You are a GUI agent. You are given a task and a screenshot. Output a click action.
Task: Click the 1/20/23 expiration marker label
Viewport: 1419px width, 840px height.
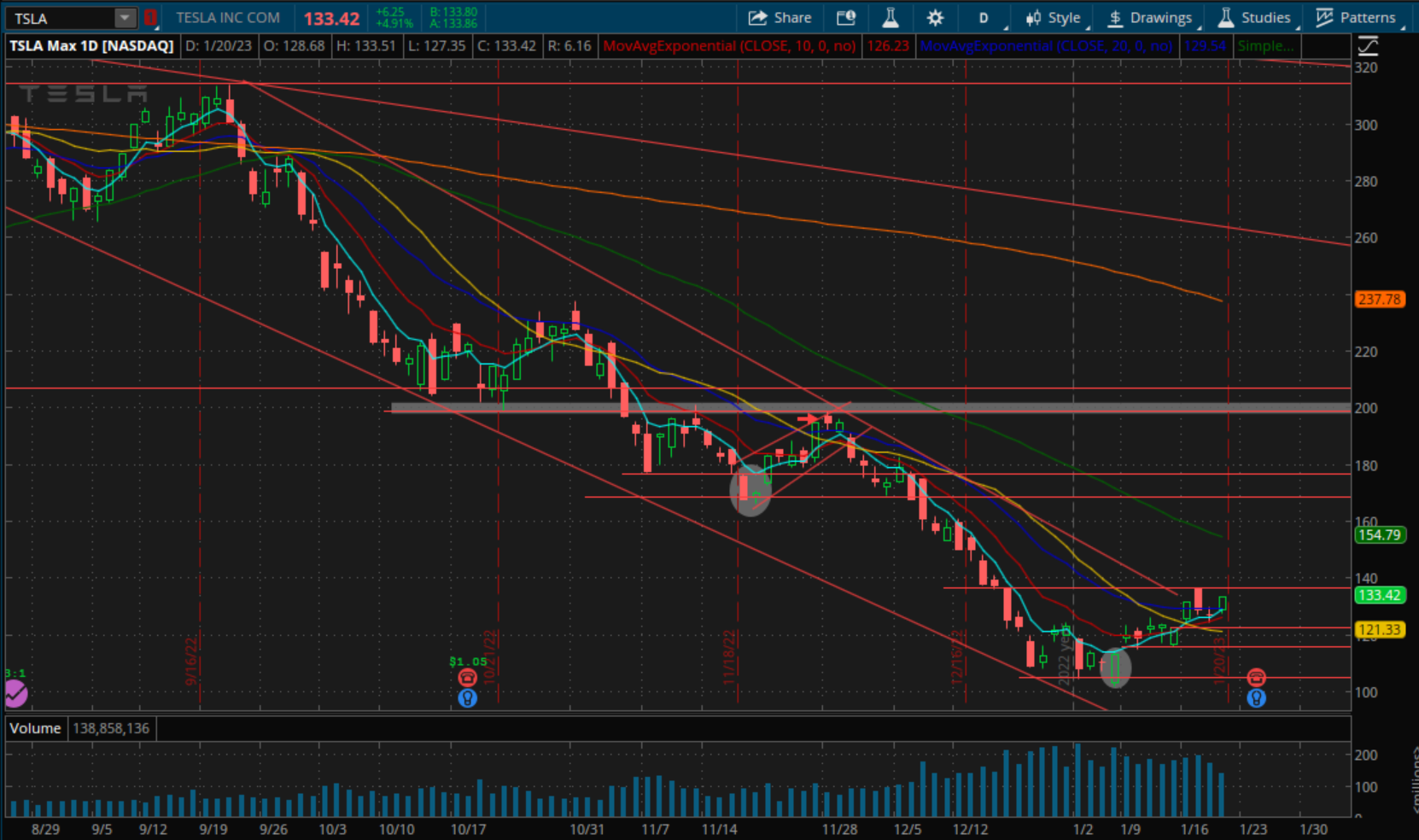(1219, 659)
